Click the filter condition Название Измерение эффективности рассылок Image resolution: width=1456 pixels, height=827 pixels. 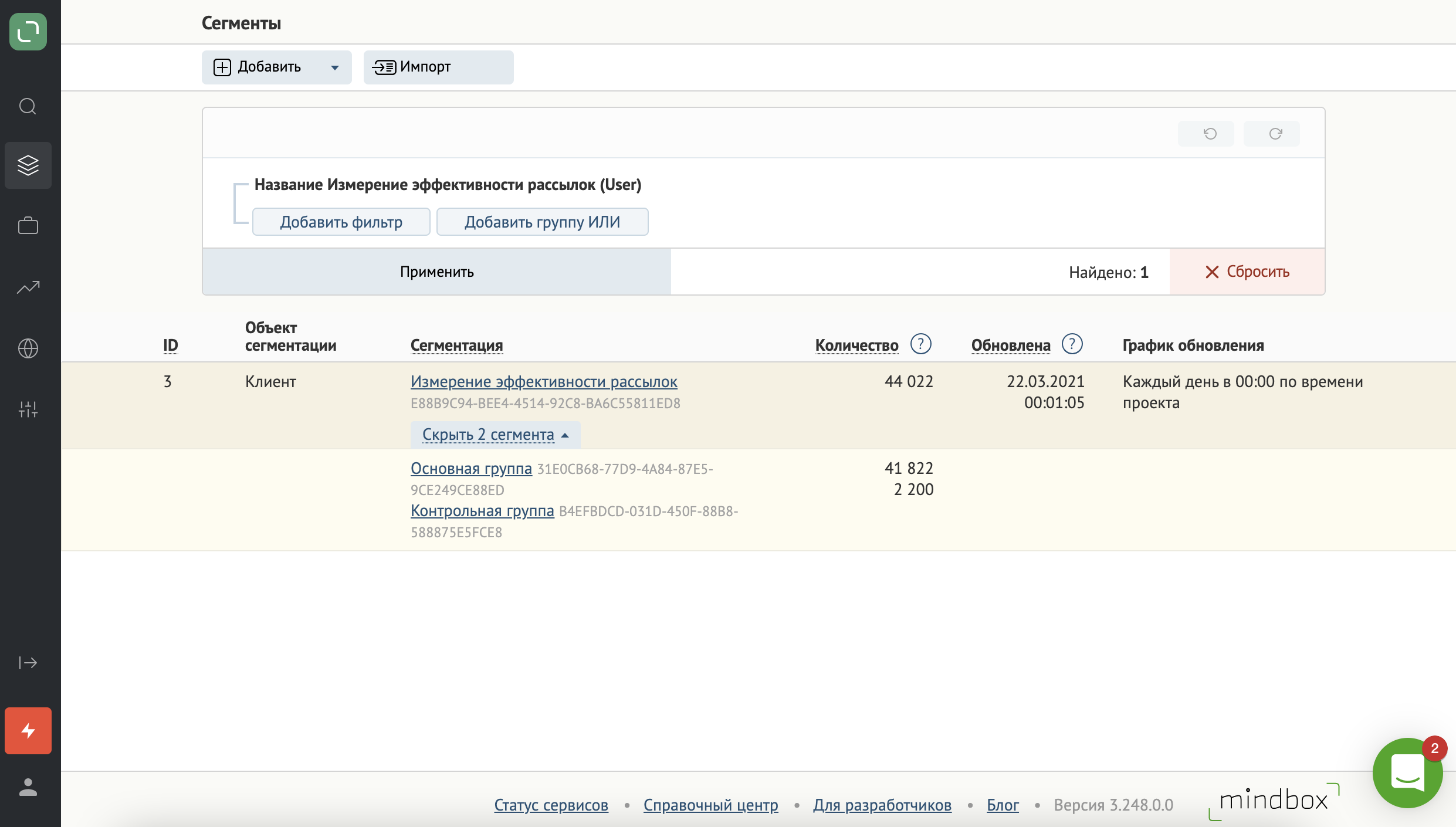pyautogui.click(x=448, y=184)
